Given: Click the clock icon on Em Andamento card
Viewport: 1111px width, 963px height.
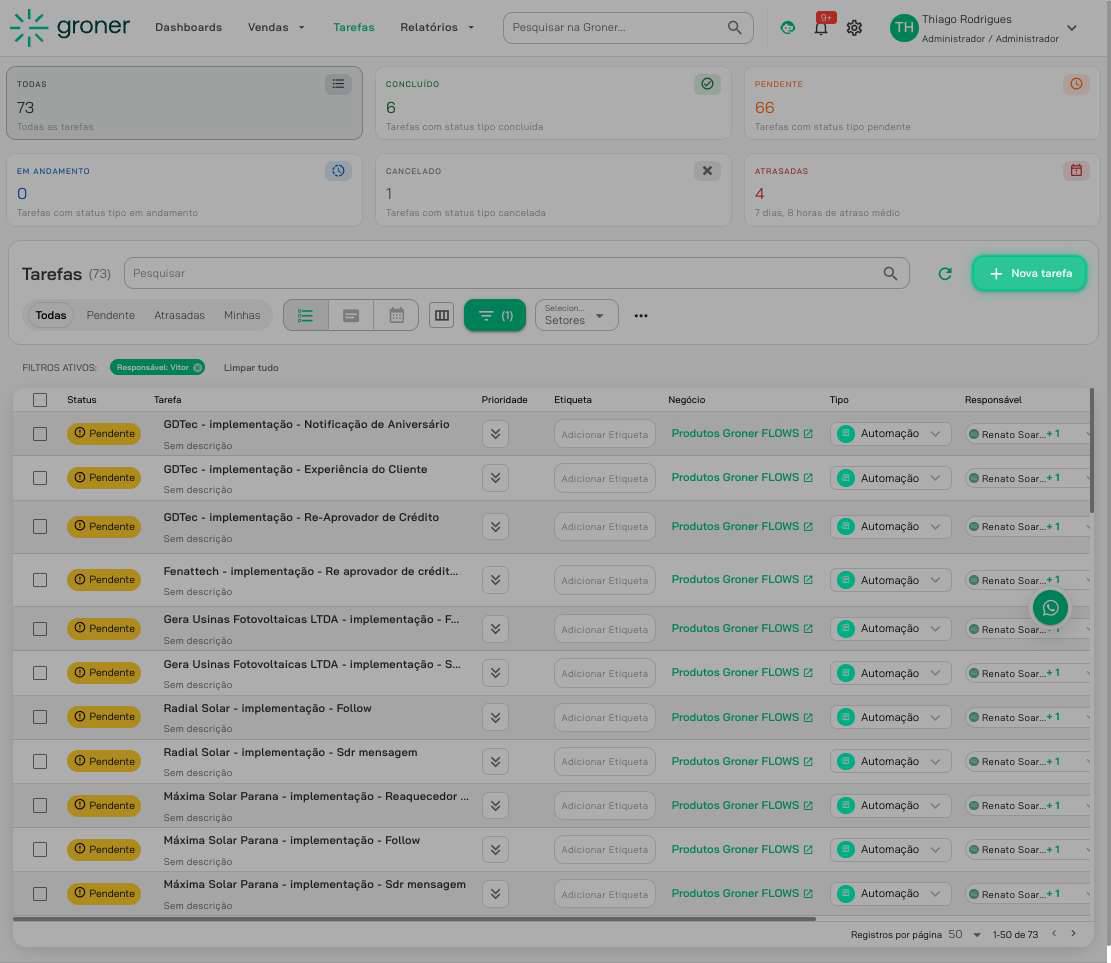Looking at the screenshot, I should coord(338,170).
